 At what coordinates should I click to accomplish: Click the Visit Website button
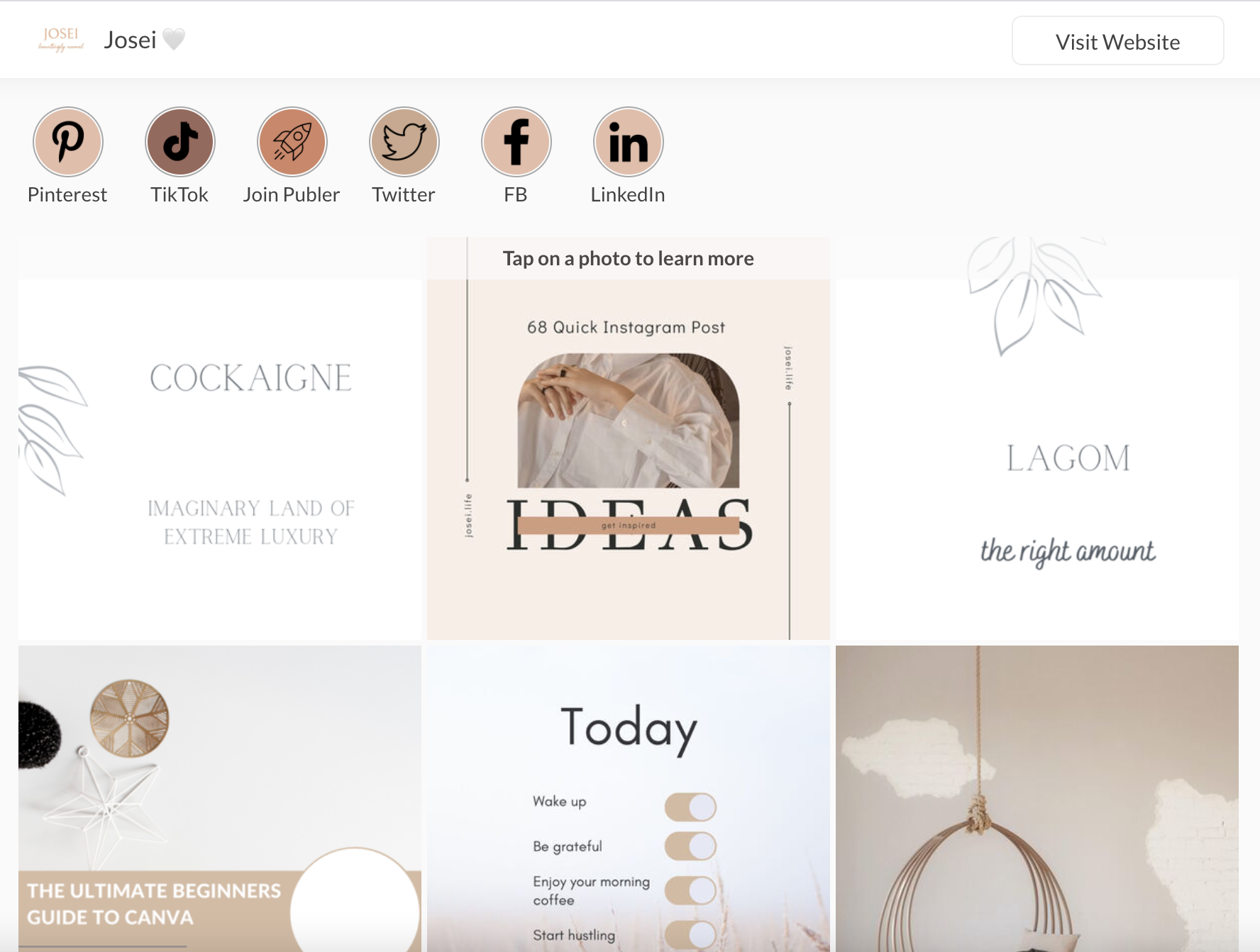point(1117,41)
